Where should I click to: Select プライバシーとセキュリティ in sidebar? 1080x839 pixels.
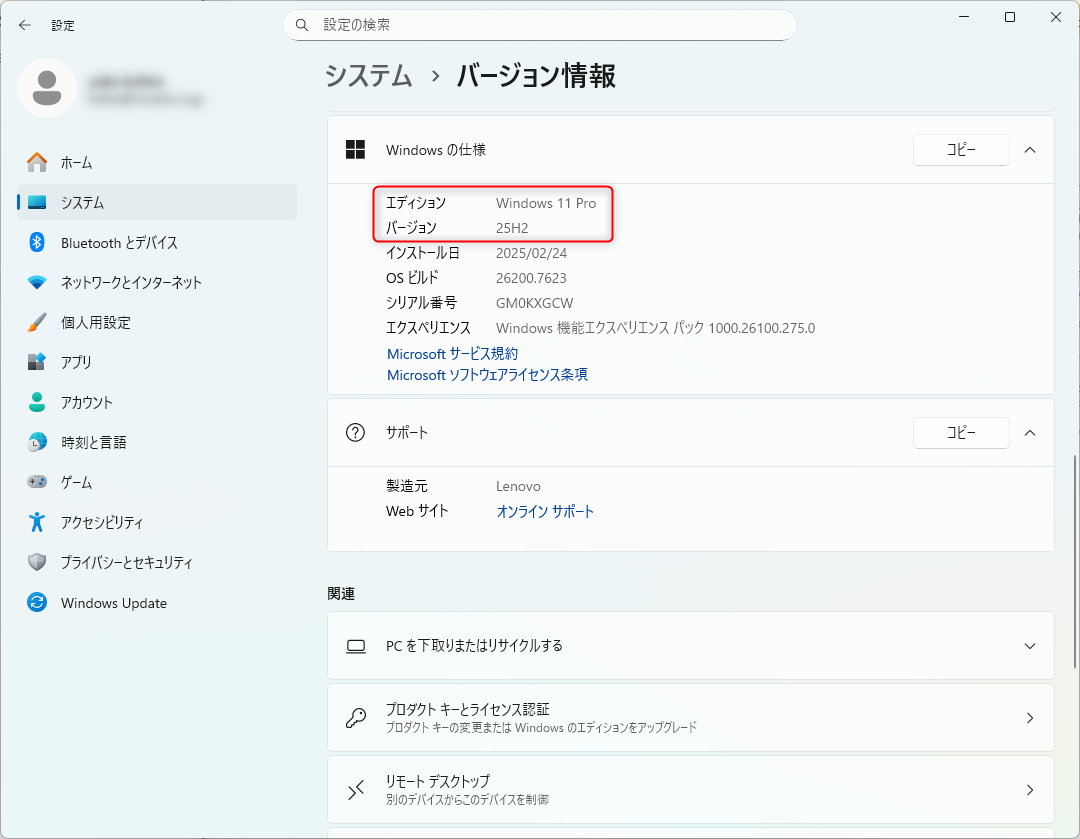126,562
